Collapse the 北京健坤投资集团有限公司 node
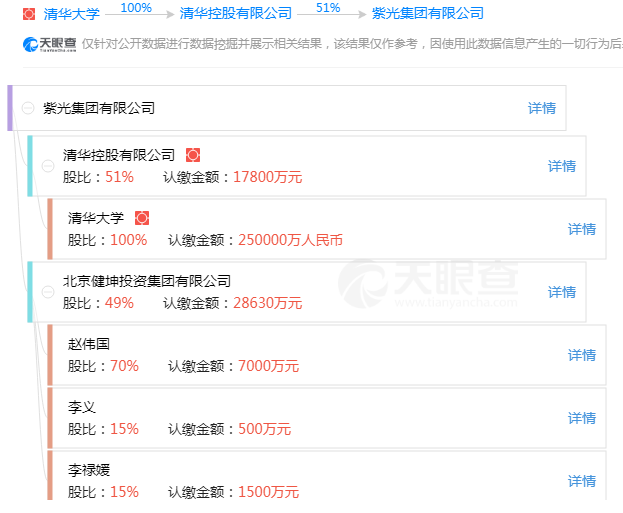Viewport: 623px width, 513px height. [x=48, y=292]
